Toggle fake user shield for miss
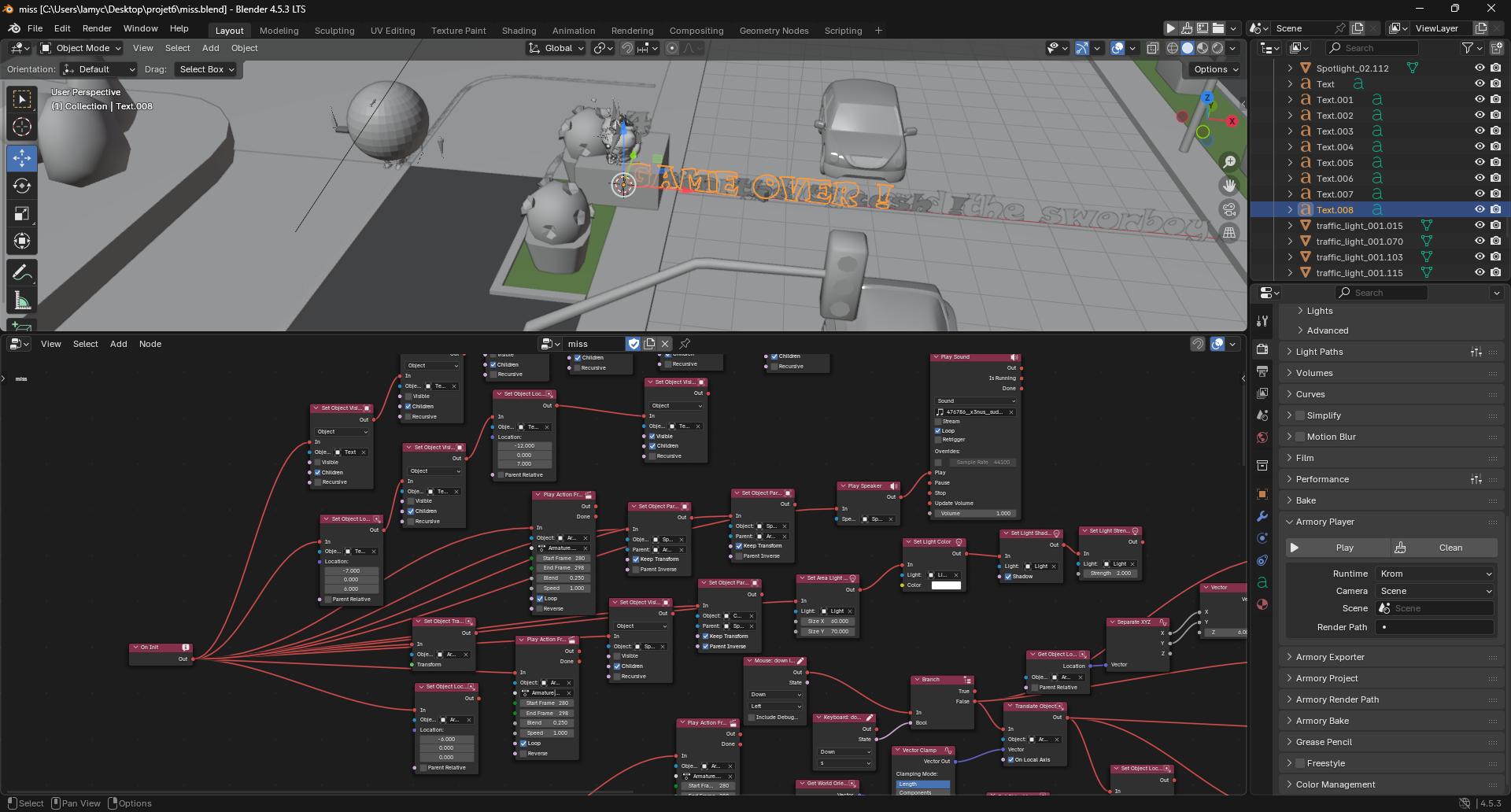This screenshot has width=1511, height=812. [x=634, y=344]
